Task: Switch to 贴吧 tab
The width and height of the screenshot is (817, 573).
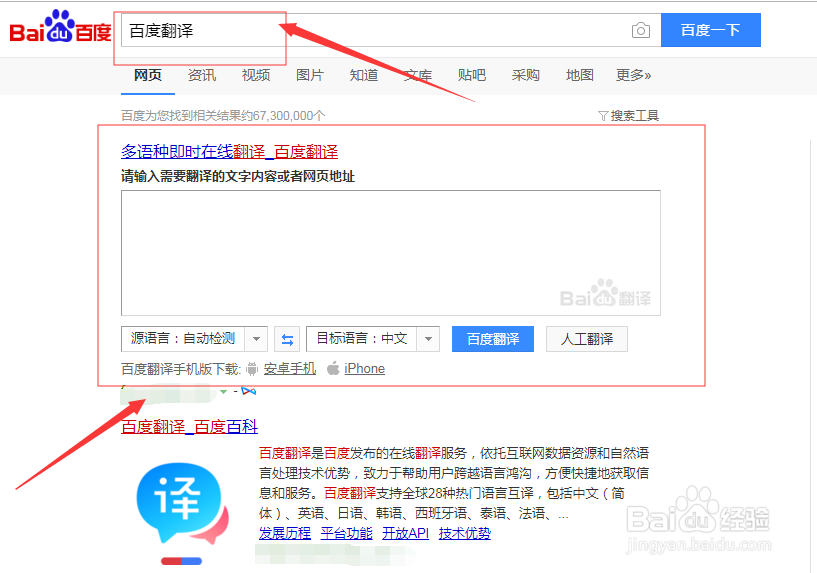Action: (x=472, y=76)
